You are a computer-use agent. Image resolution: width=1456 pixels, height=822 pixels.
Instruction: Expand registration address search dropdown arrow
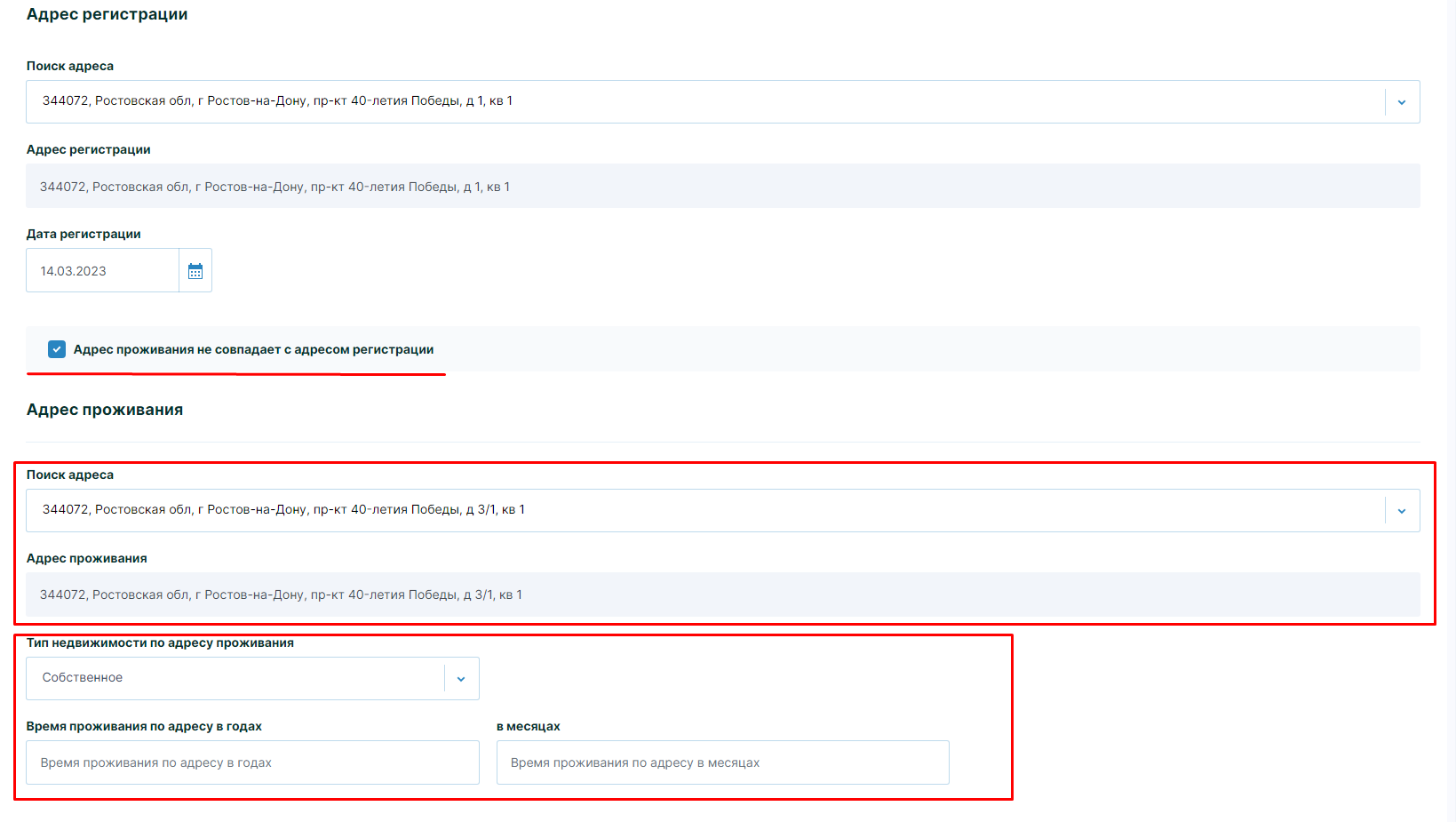point(1401,102)
